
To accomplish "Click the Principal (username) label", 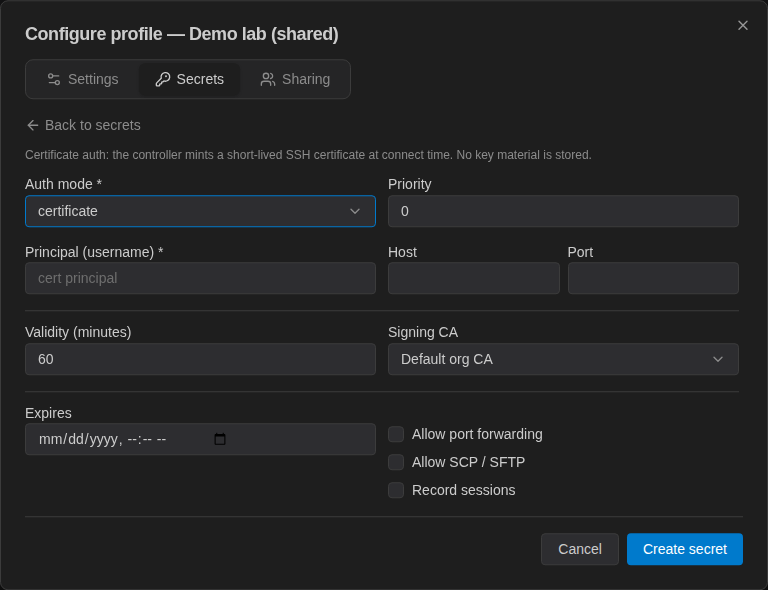I will pyautogui.click(x=94, y=252).
